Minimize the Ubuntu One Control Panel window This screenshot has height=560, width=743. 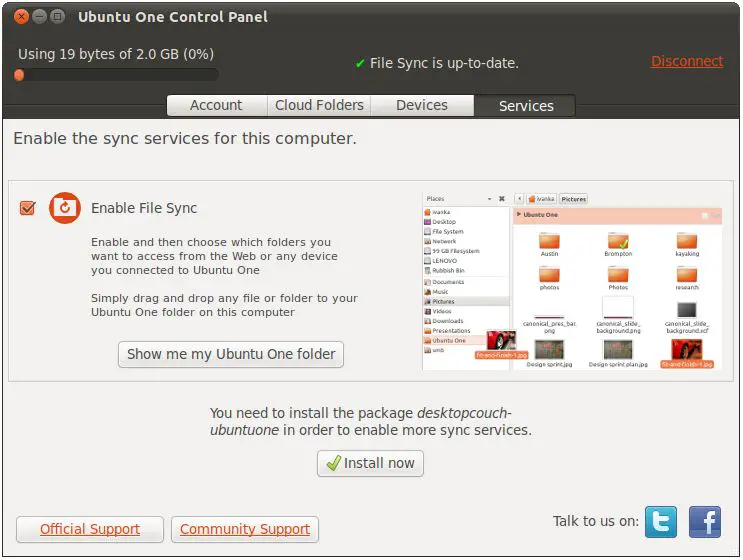tap(39, 17)
